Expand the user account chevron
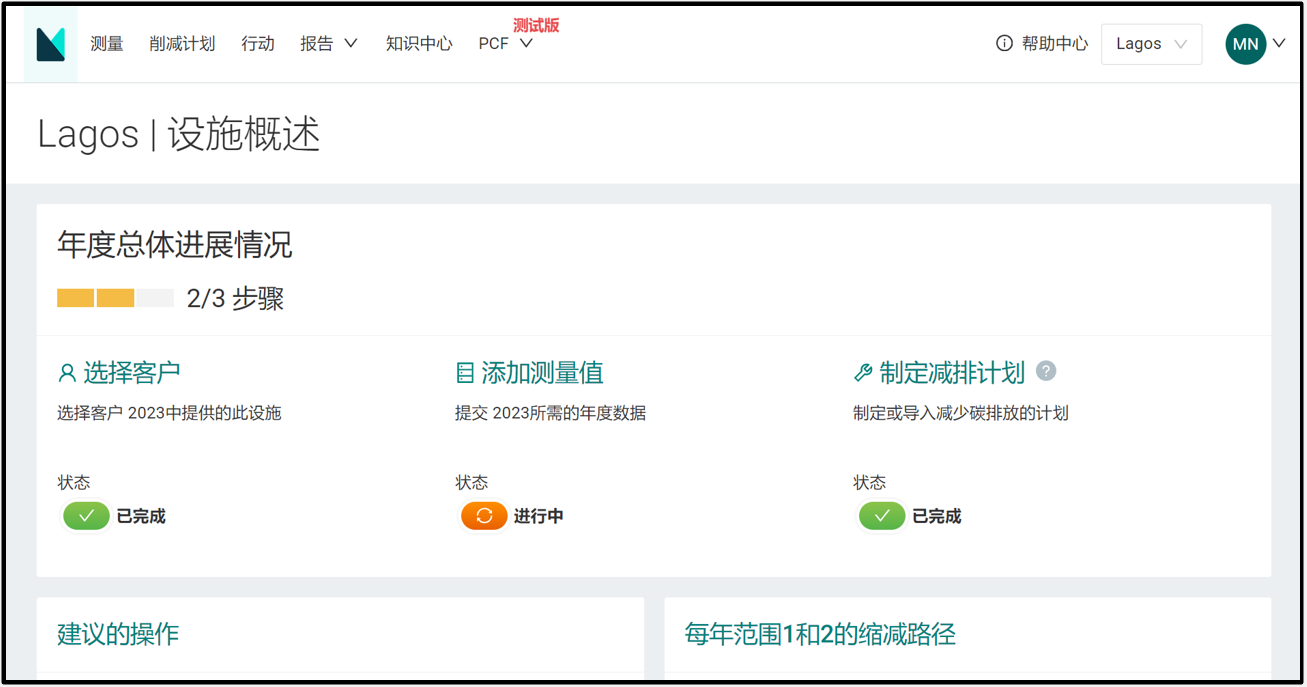 coord(1279,44)
